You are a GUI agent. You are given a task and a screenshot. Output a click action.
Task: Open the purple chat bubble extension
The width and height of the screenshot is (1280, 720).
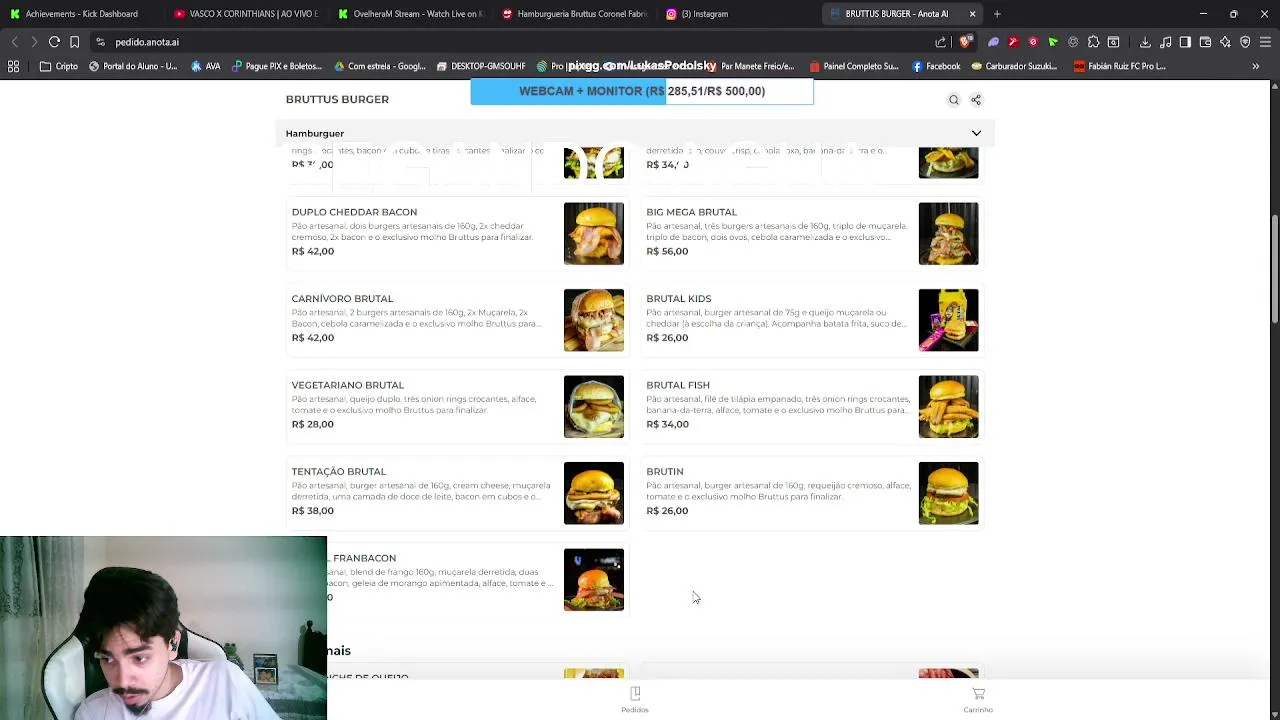993,42
